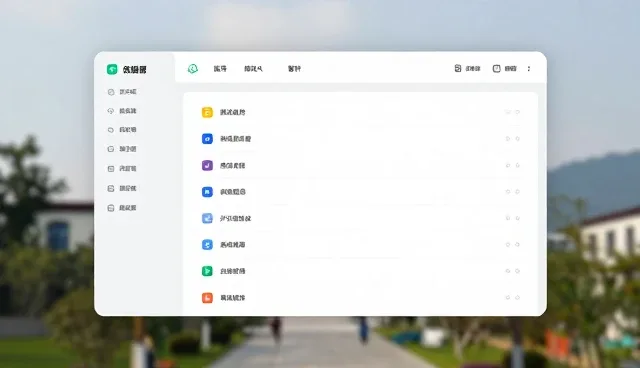This screenshot has height=368, width=640.
Task: Click the green app logo in the sidebar header
Action: [112, 69]
